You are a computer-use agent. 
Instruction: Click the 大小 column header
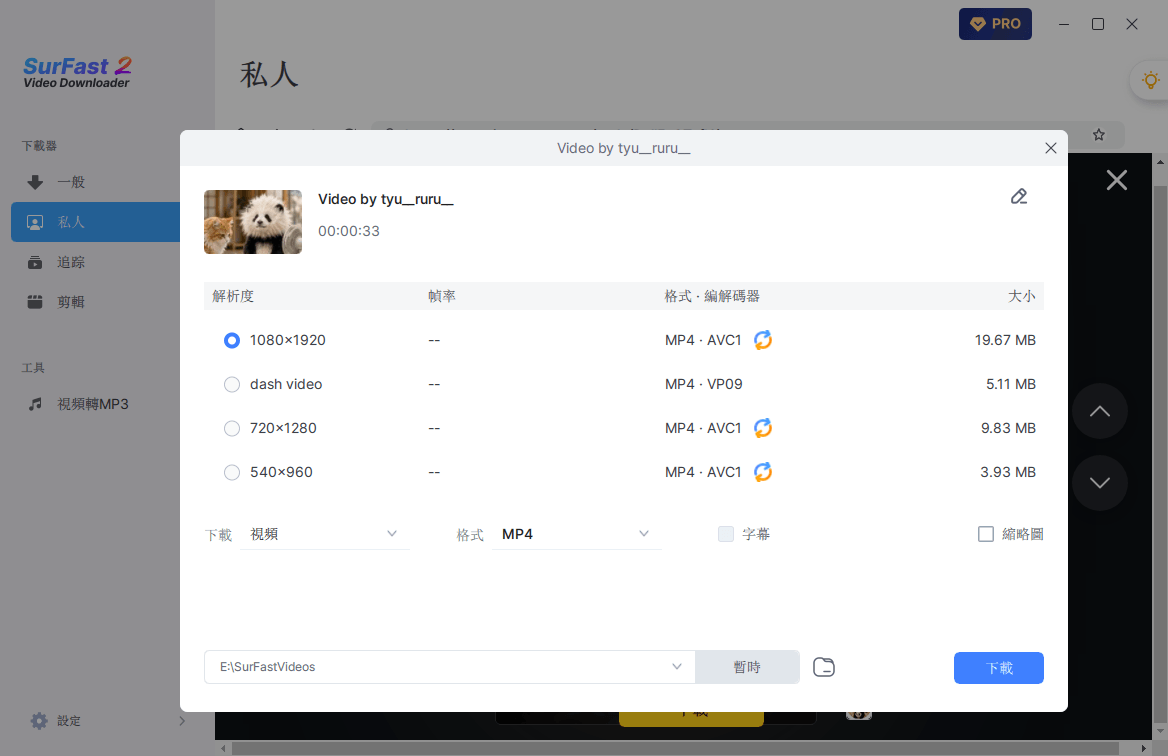1021,296
